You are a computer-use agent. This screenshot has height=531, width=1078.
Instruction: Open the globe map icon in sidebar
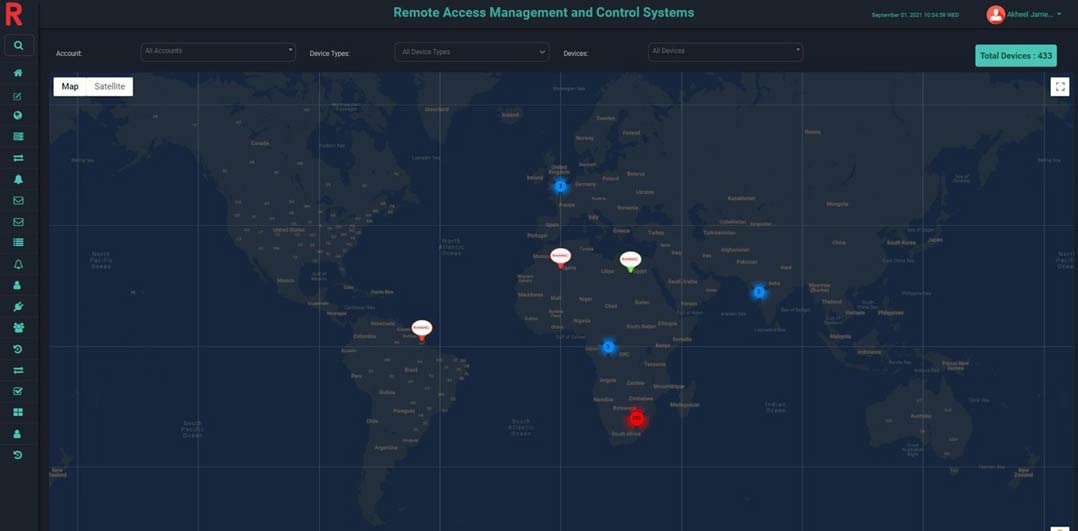(x=18, y=116)
